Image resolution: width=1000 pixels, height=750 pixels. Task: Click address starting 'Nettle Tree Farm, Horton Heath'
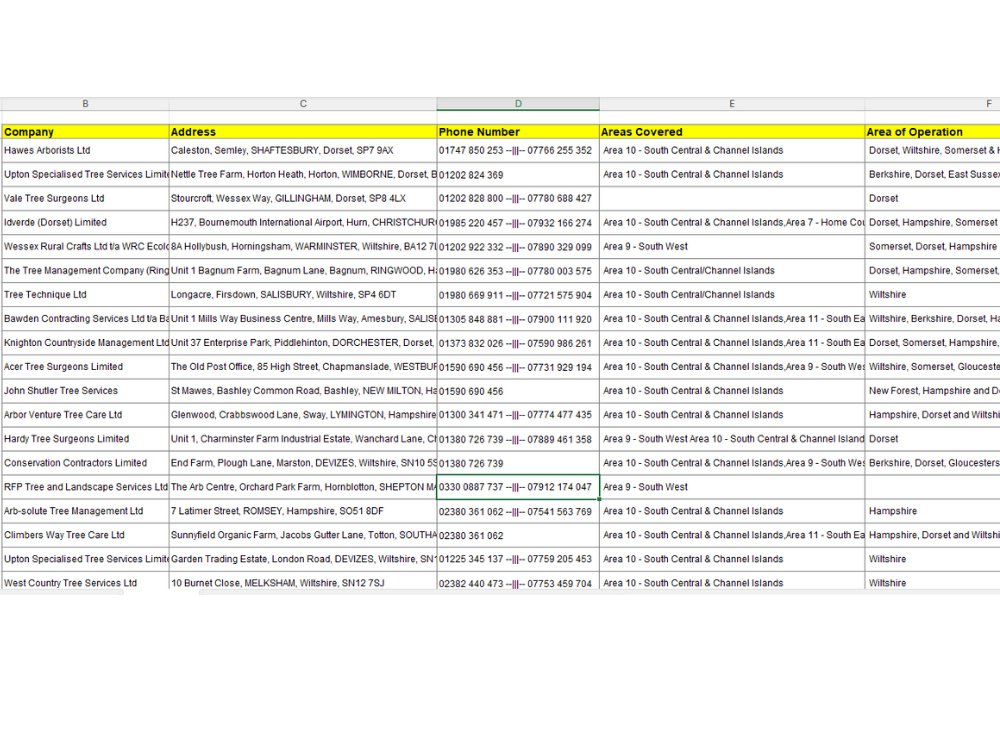tap(303, 174)
